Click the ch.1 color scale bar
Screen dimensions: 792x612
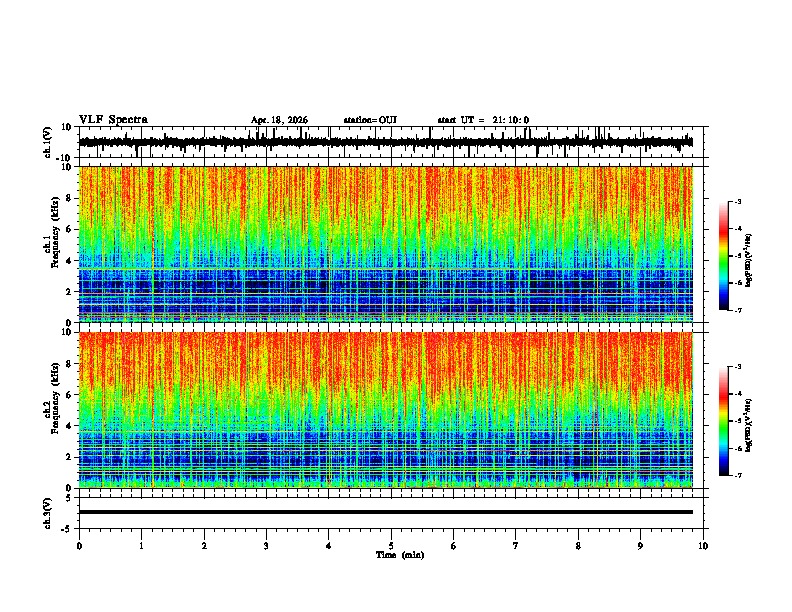click(723, 256)
